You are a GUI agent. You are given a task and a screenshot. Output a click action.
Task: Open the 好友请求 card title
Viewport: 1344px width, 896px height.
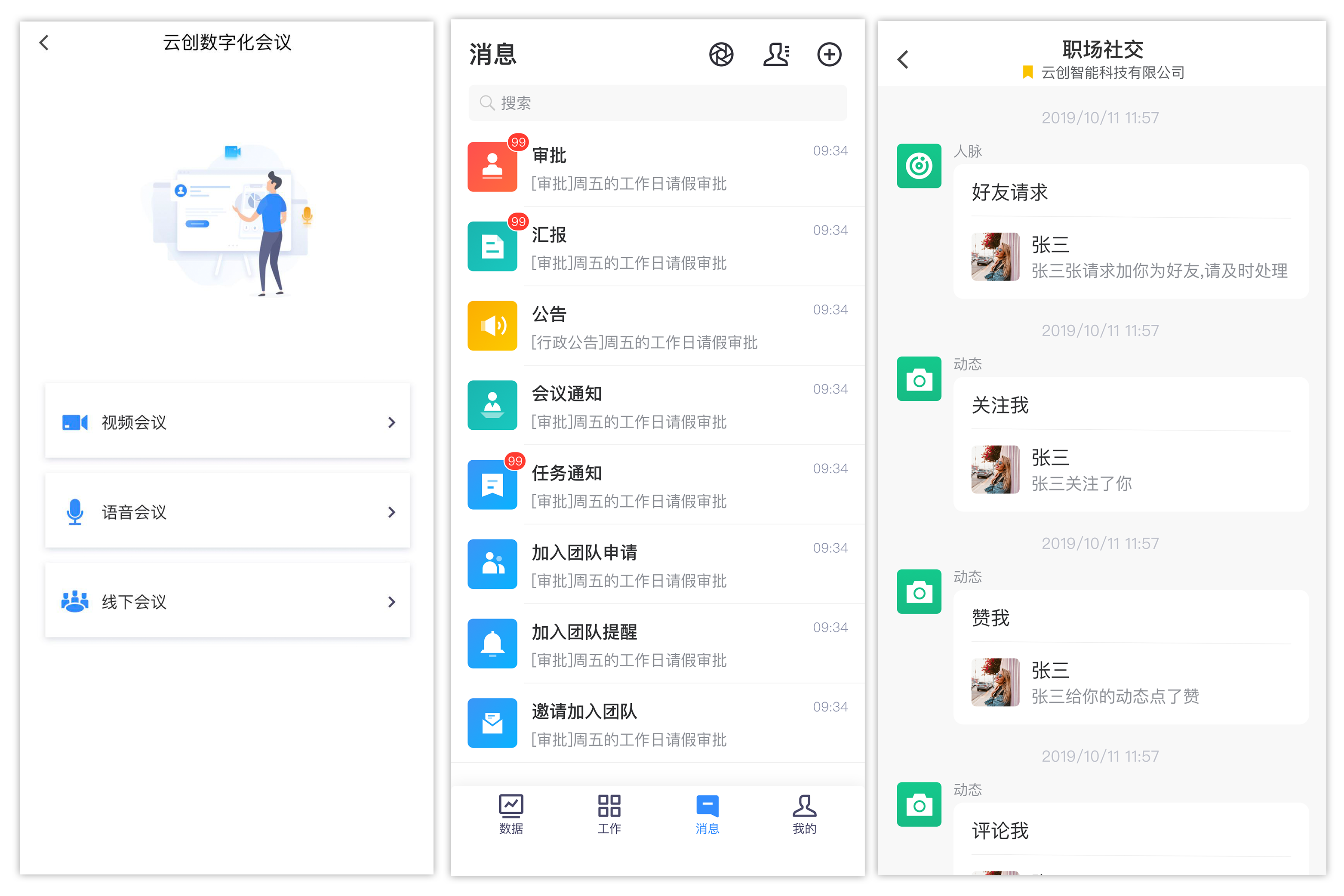point(1009,192)
